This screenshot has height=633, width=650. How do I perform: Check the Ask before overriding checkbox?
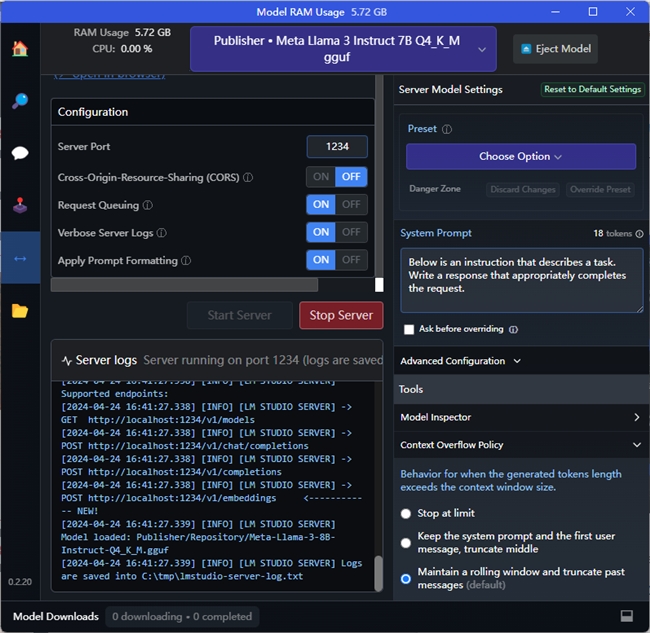tap(409, 330)
